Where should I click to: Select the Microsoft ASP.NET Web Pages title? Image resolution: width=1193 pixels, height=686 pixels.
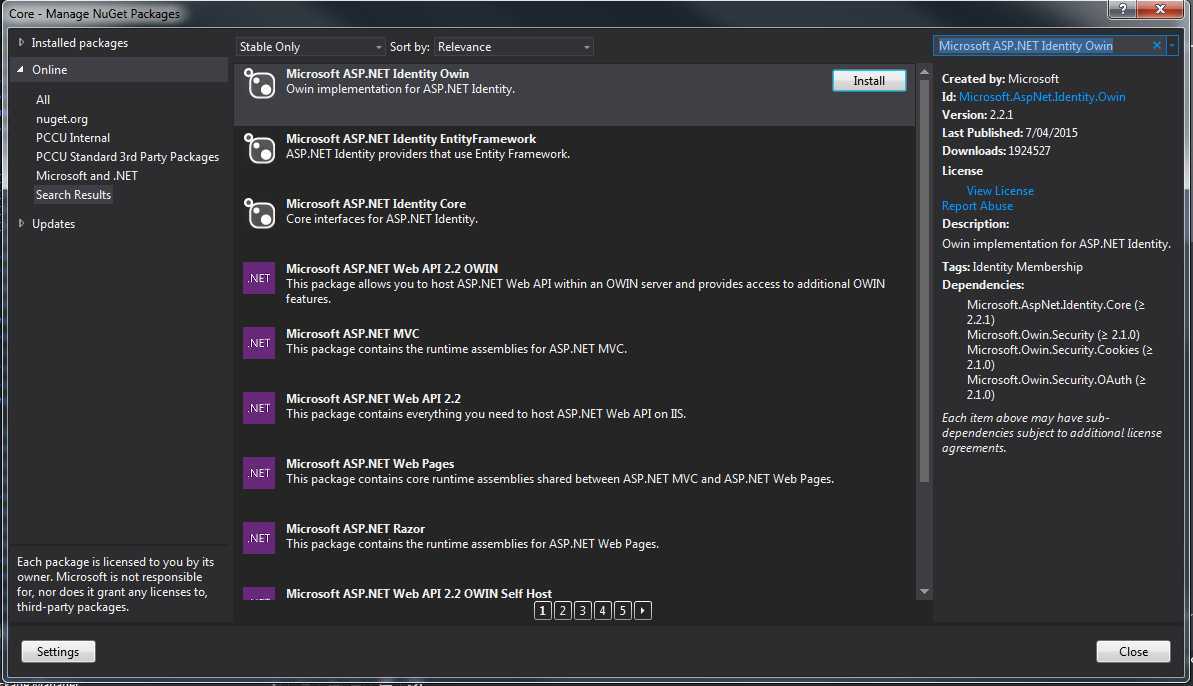point(370,464)
